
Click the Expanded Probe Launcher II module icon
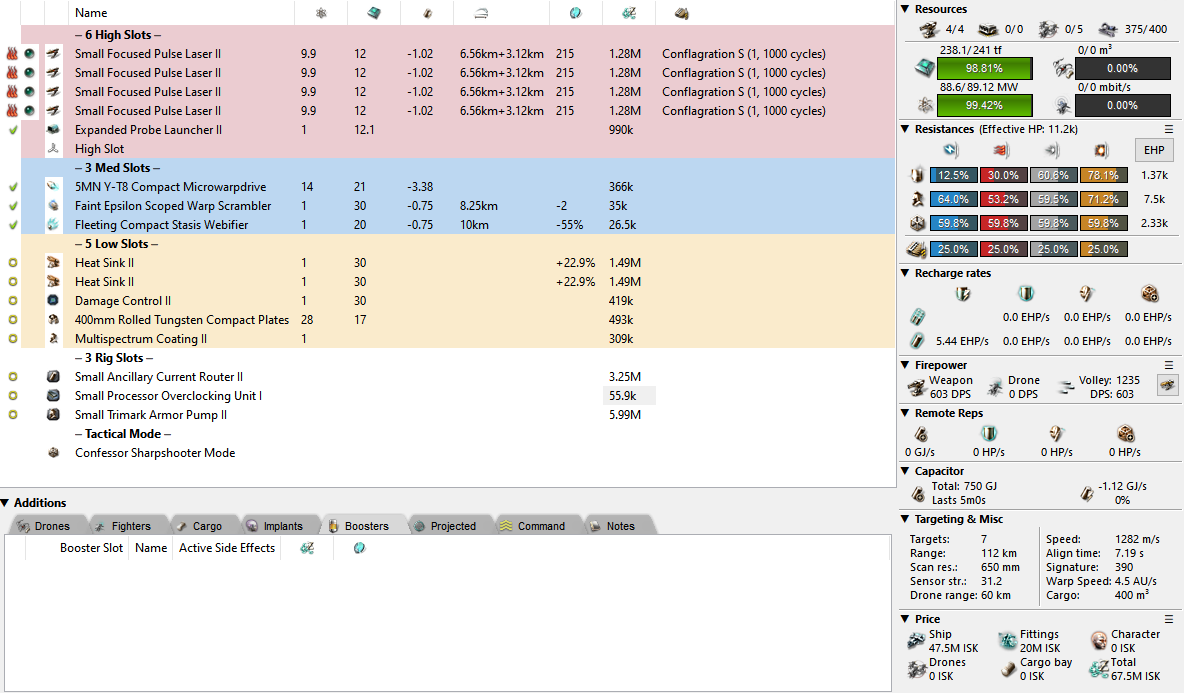(x=53, y=130)
